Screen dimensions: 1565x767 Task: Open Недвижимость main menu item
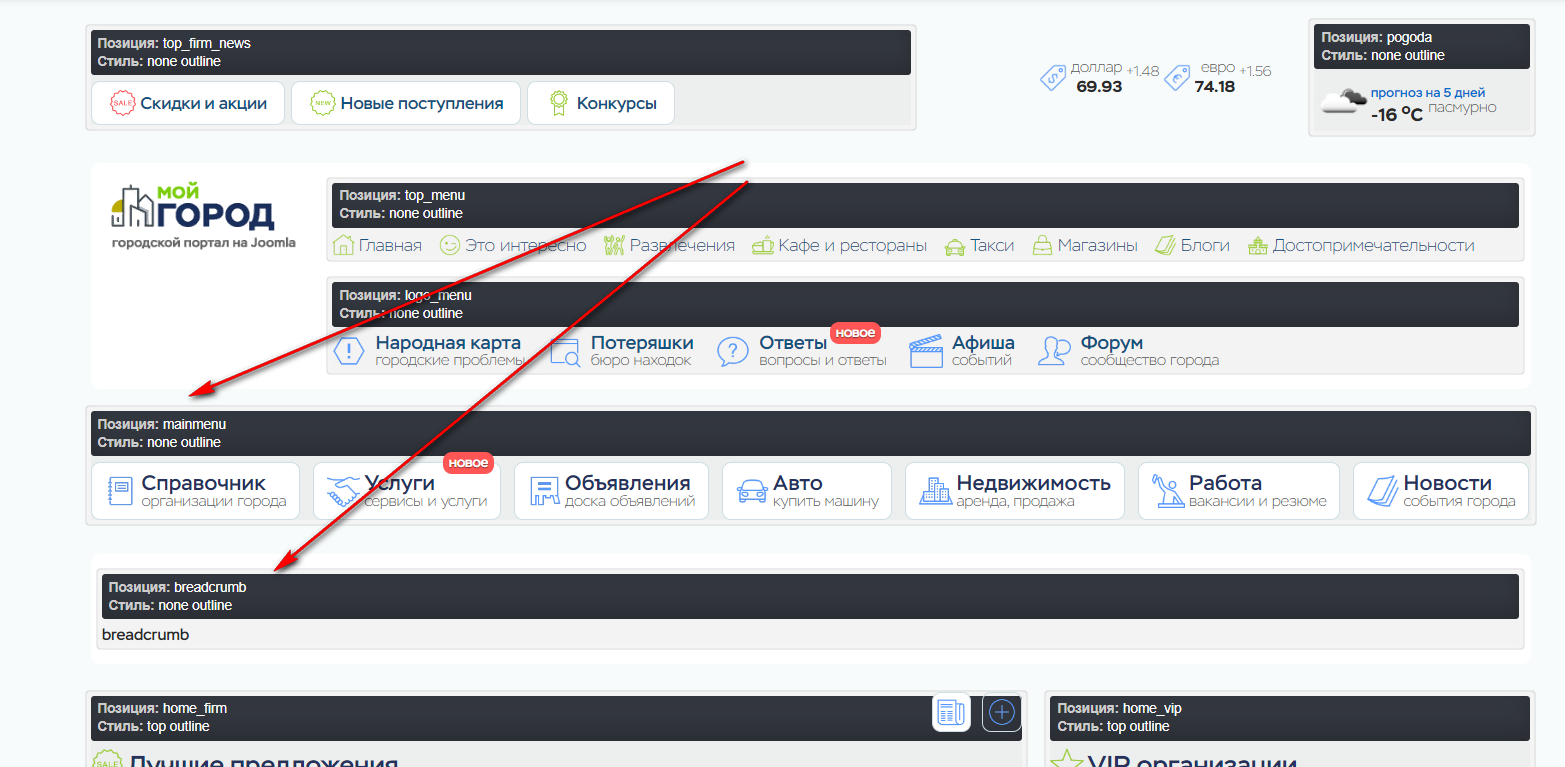pos(1015,491)
